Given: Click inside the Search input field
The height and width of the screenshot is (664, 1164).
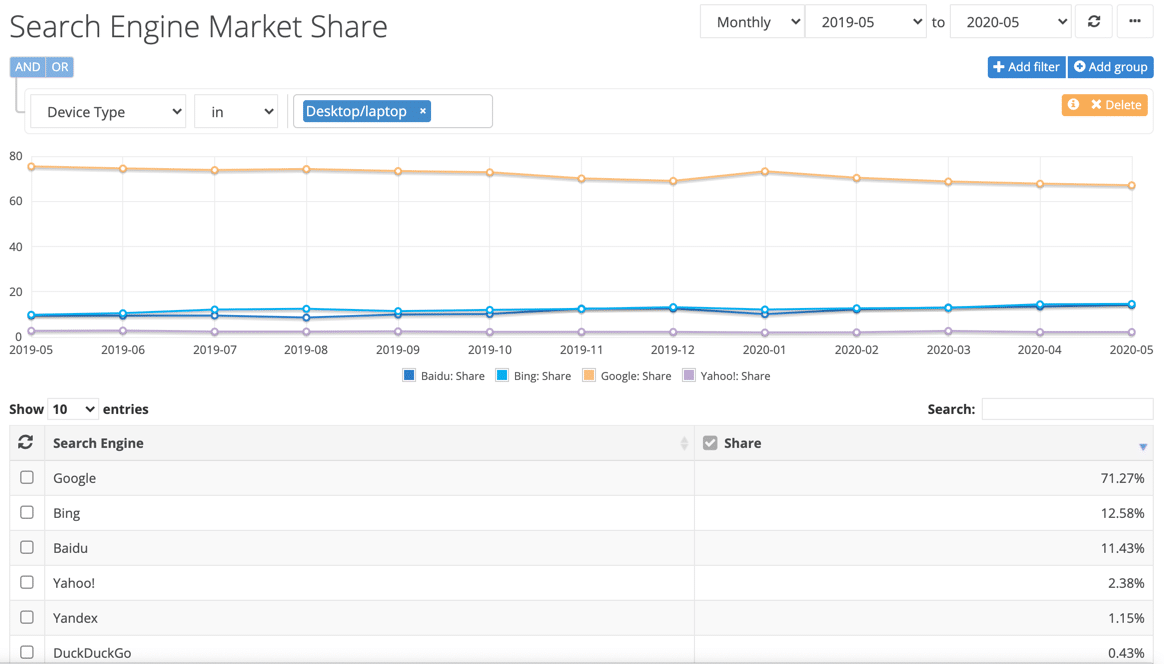Looking at the screenshot, I should coord(1067,409).
